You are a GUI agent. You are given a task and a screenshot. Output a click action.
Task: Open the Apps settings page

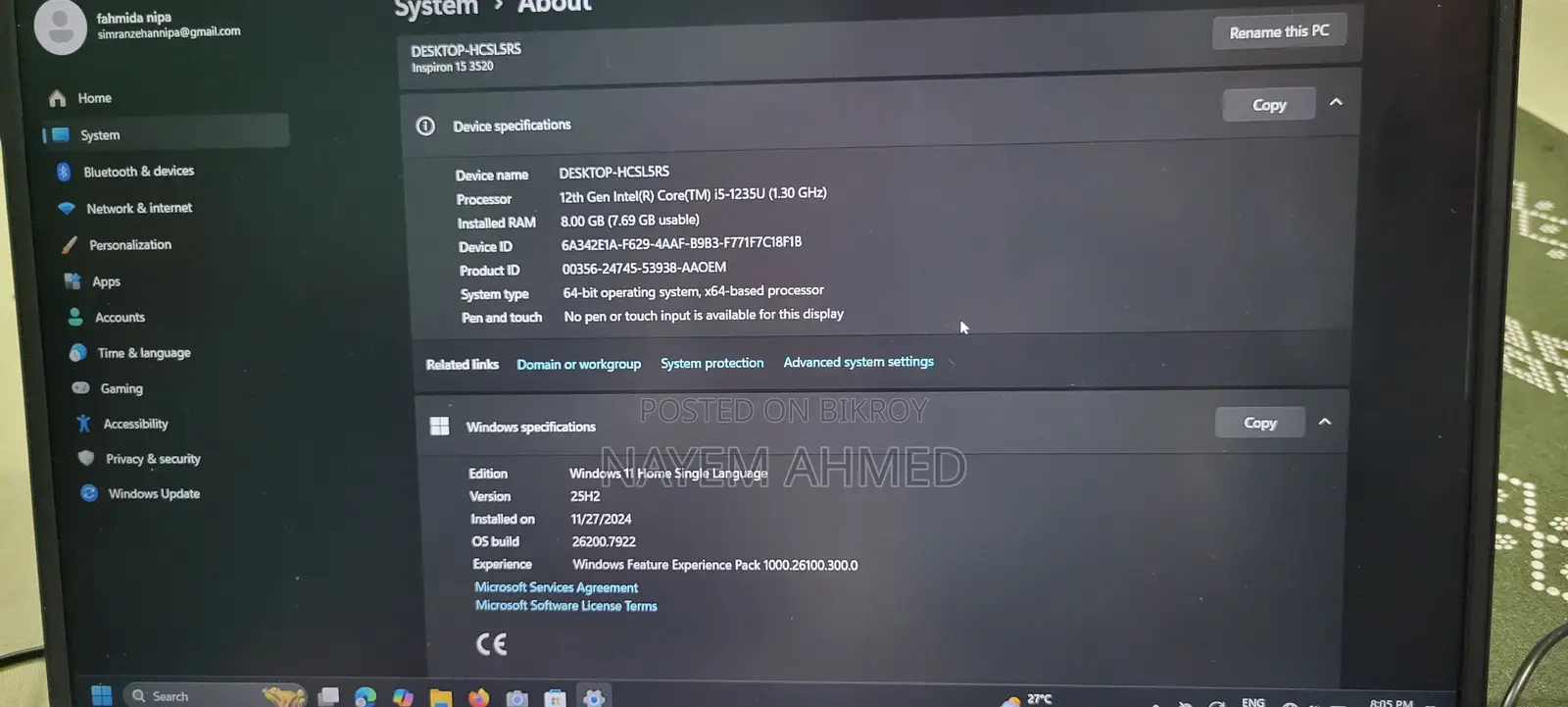coord(106,281)
